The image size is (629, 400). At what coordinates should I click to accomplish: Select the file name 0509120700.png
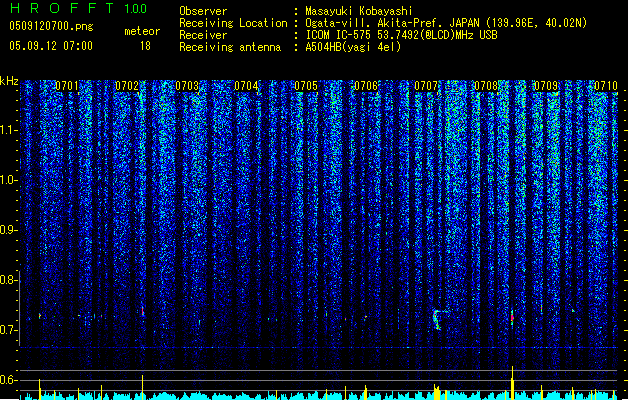(51, 26)
